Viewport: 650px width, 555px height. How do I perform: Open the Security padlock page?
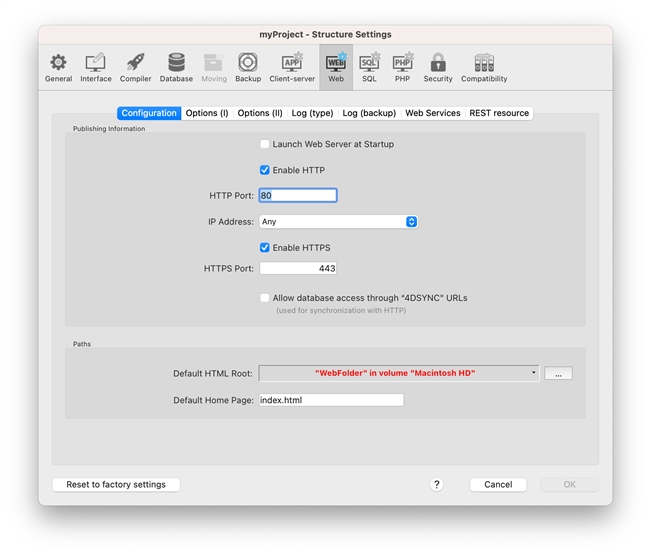(x=438, y=67)
